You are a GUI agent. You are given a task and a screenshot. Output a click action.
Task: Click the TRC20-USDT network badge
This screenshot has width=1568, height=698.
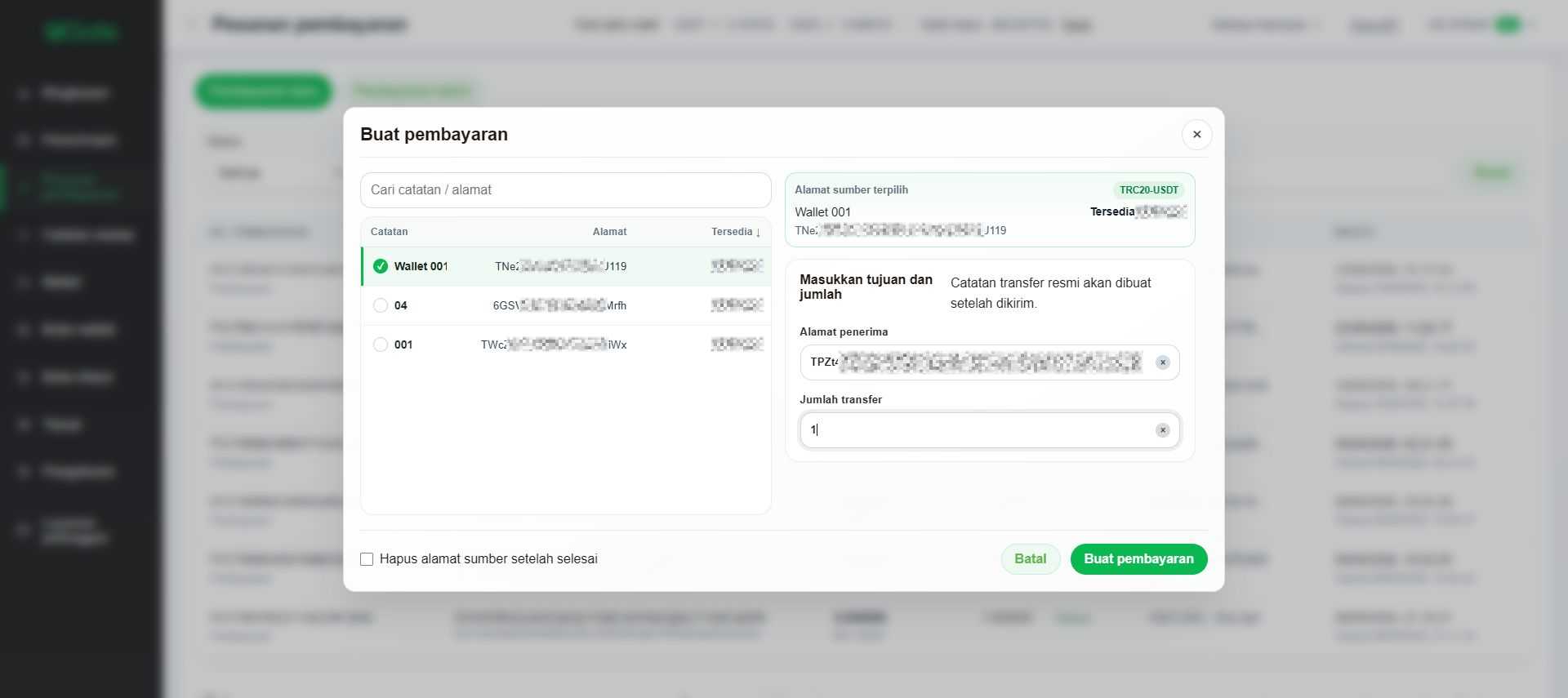pyautogui.click(x=1149, y=190)
